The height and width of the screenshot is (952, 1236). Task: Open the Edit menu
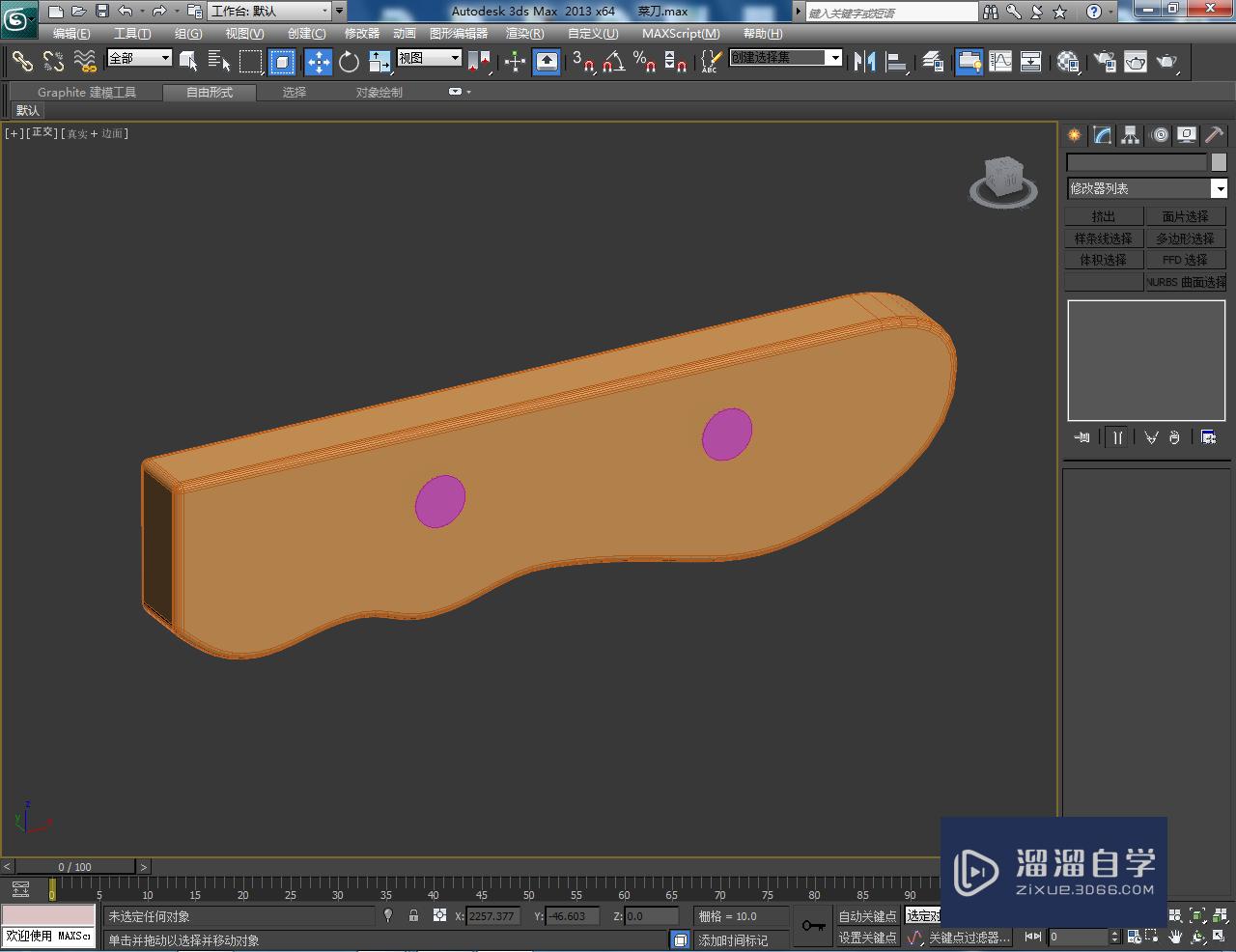(71, 34)
